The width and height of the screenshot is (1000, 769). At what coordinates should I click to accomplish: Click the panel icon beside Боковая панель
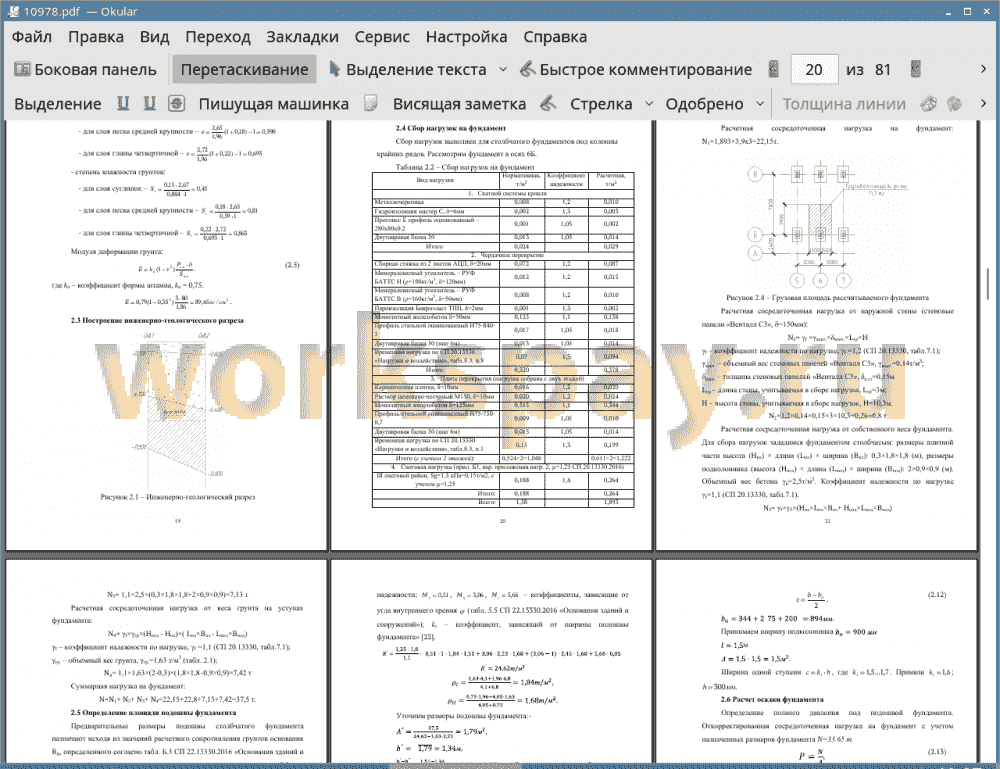point(22,69)
